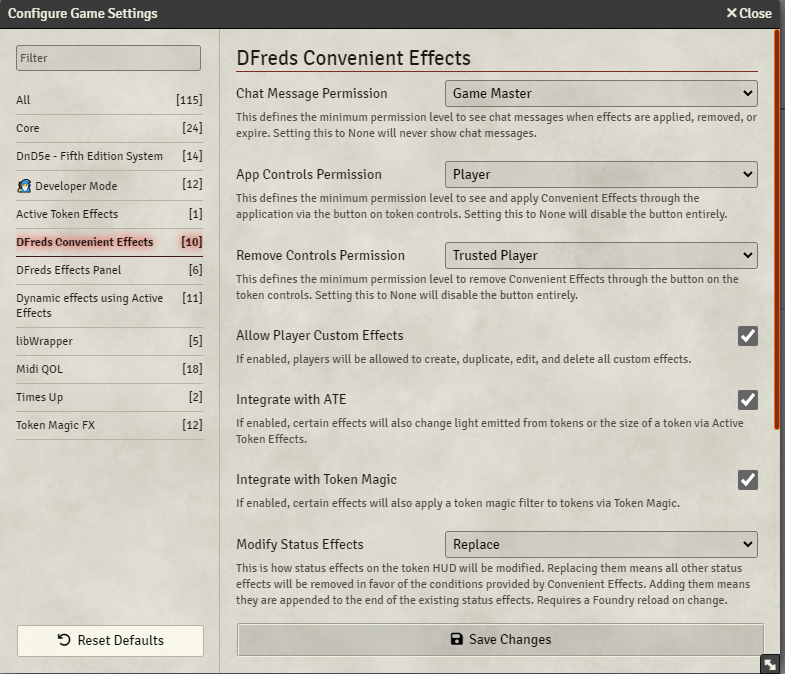Click the resize handle icon at the window corner
Screen dimensions: 785x674
click(x=770, y=664)
